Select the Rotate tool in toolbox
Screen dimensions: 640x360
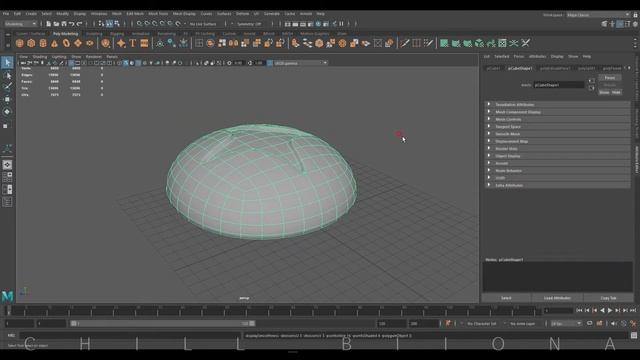[7, 111]
